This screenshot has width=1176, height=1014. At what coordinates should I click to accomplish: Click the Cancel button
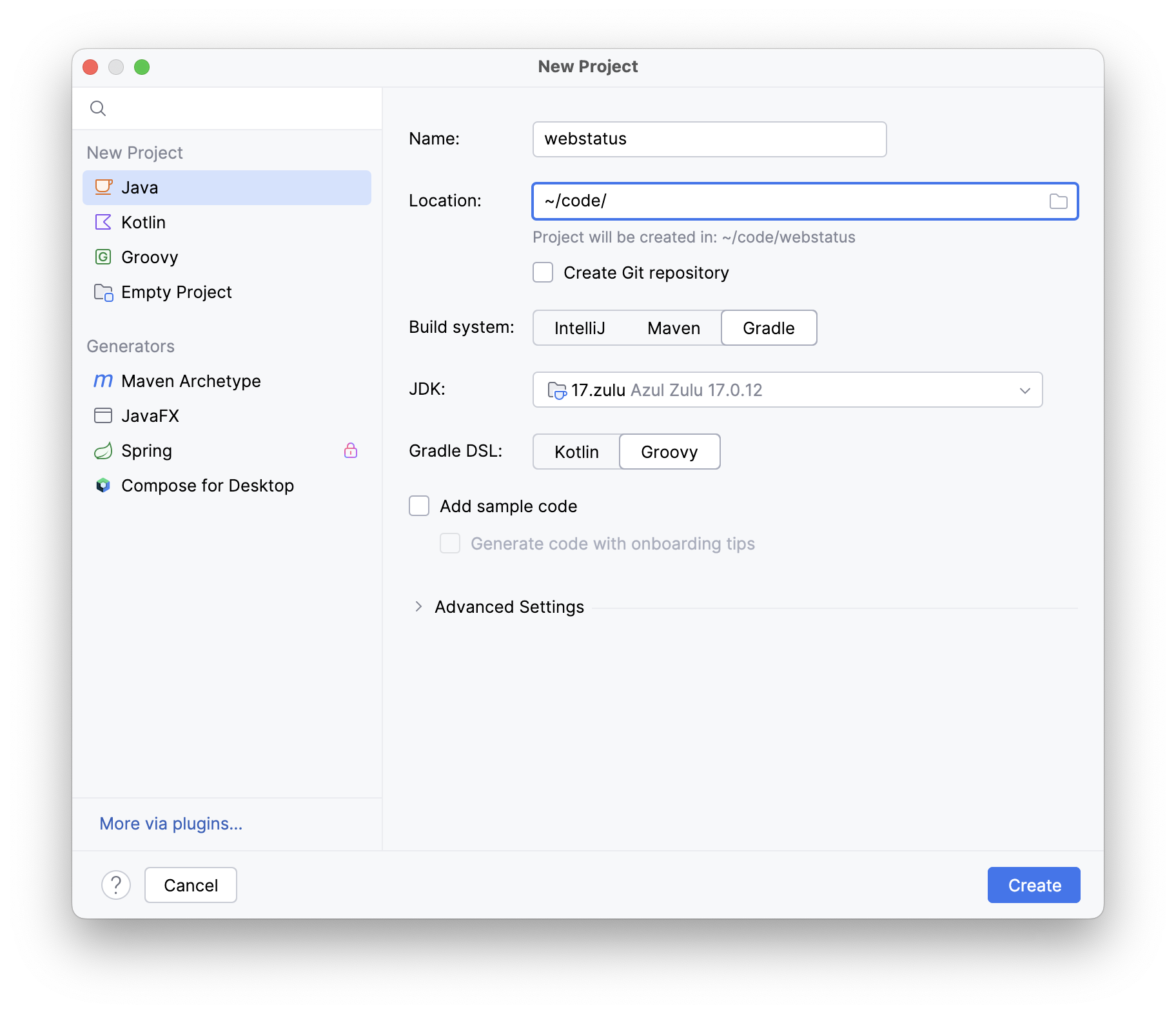point(191,885)
